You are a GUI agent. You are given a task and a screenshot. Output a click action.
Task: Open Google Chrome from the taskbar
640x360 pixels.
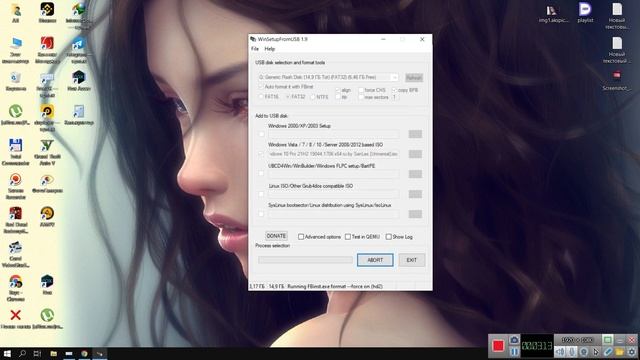[x=84, y=353]
